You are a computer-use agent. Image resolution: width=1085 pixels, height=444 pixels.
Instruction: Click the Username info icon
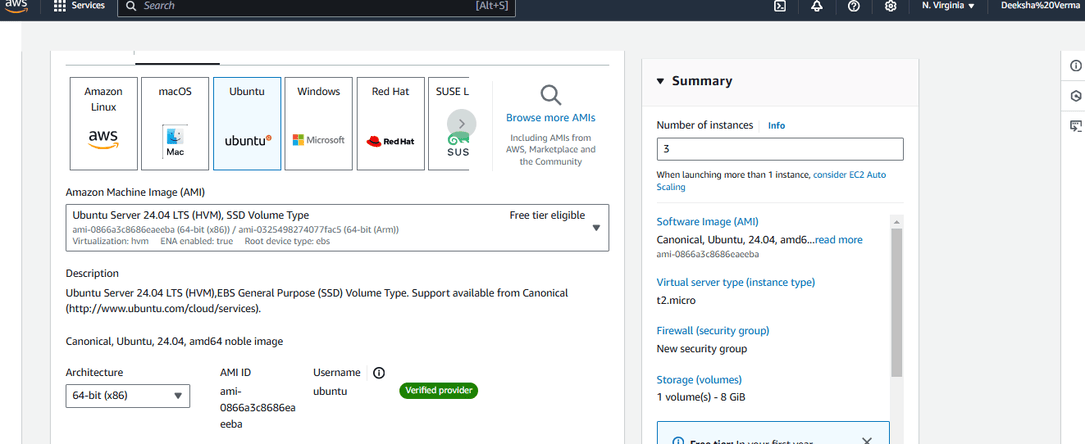(x=379, y=373)
